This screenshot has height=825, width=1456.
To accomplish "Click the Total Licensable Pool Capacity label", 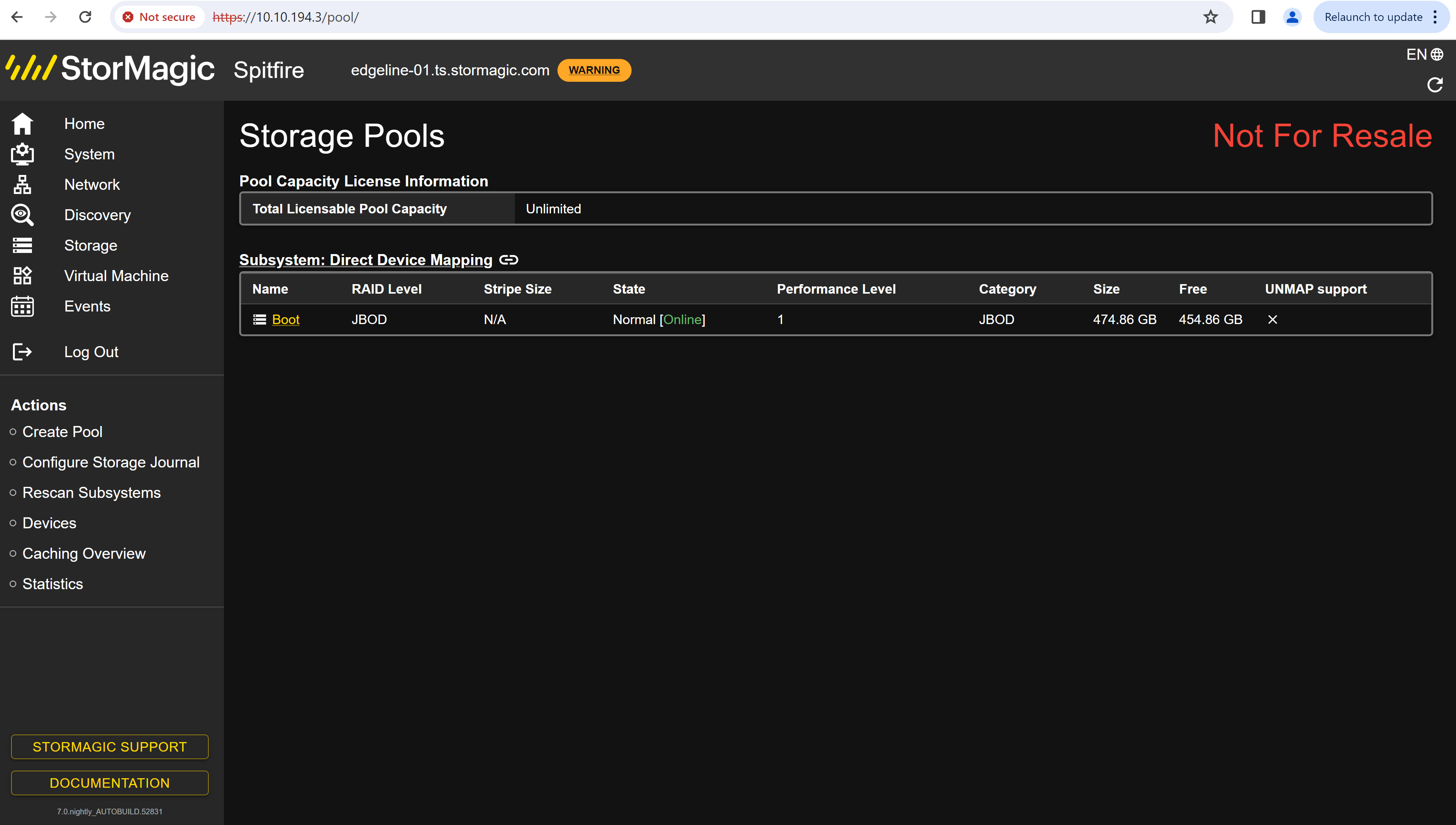I will pyautogui.click(x=349, y=208).
